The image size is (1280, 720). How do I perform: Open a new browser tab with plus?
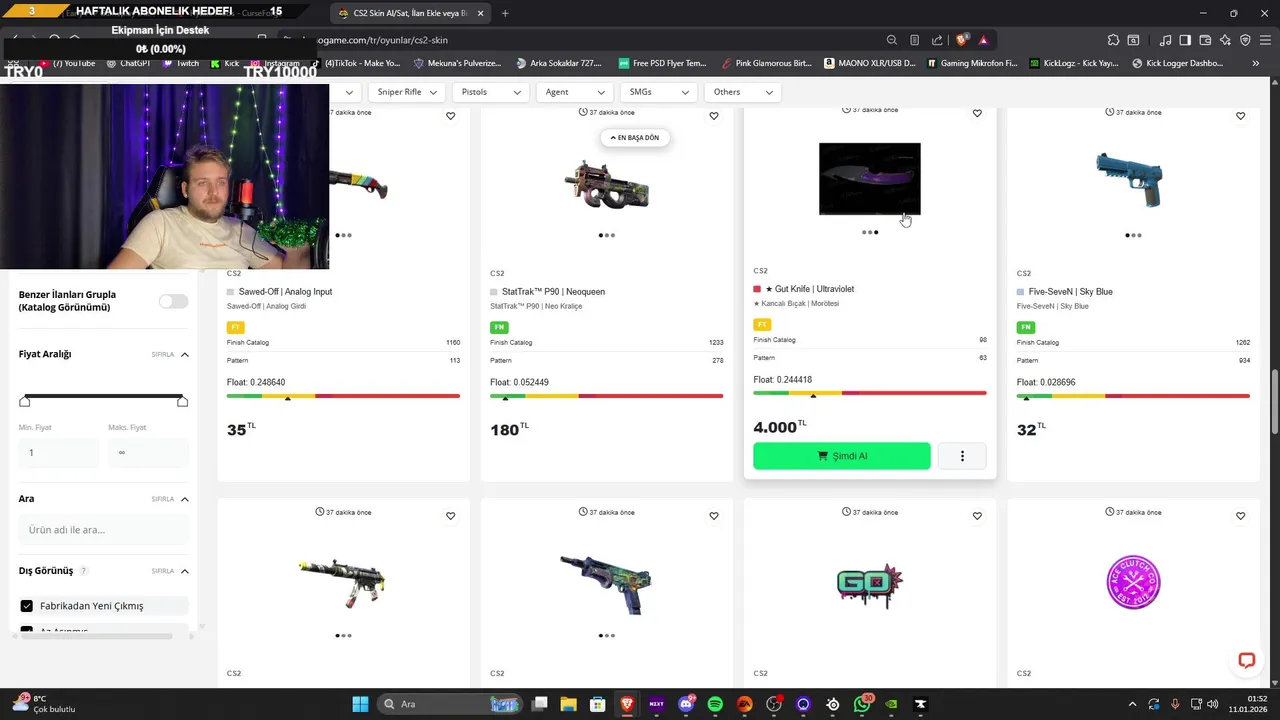pos(505,13)
